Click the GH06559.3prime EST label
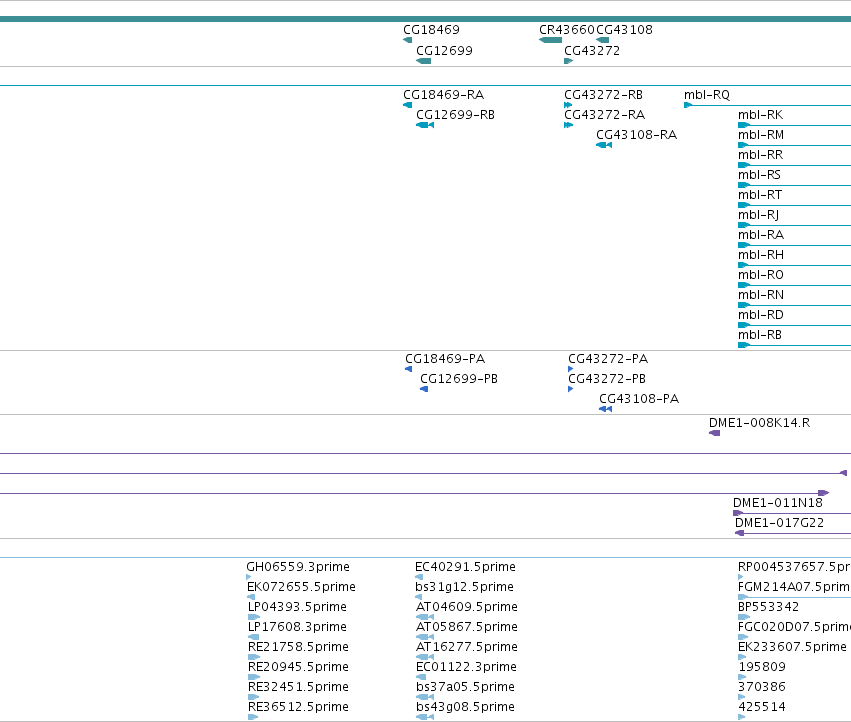 click(x=298, y=567)
